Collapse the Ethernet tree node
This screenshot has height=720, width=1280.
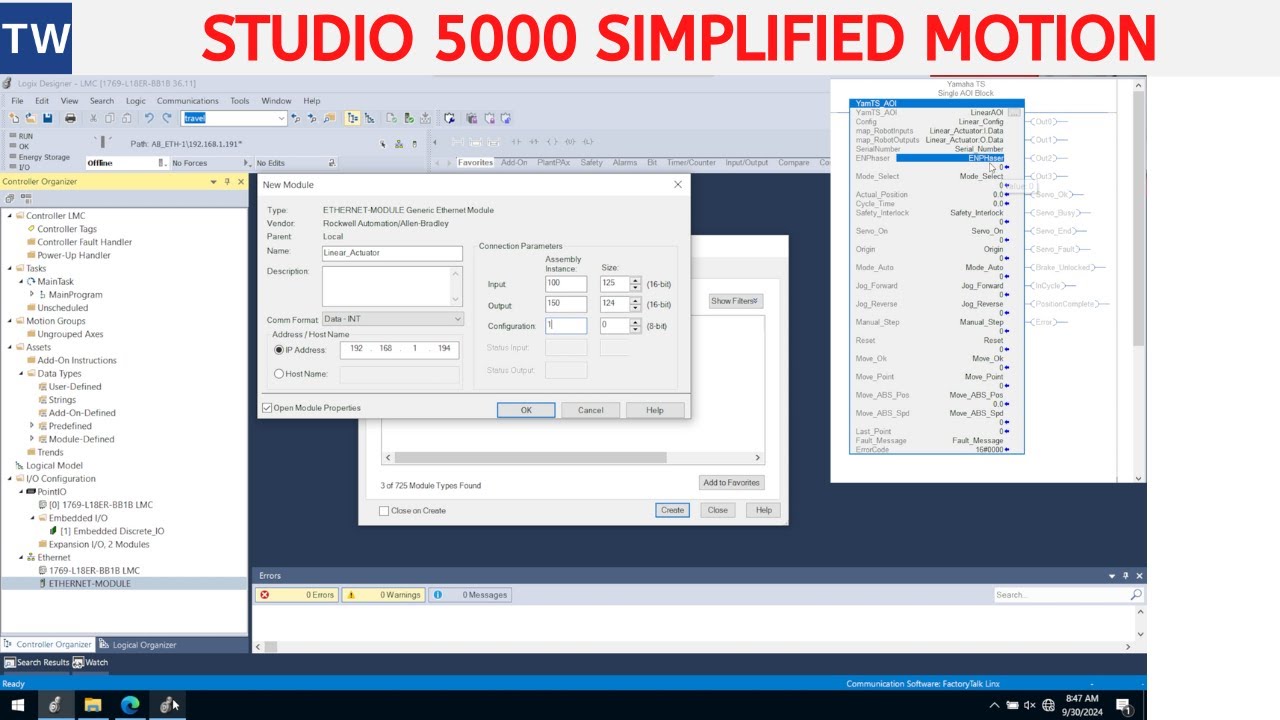pyautogui.click(x=21, y=558)
